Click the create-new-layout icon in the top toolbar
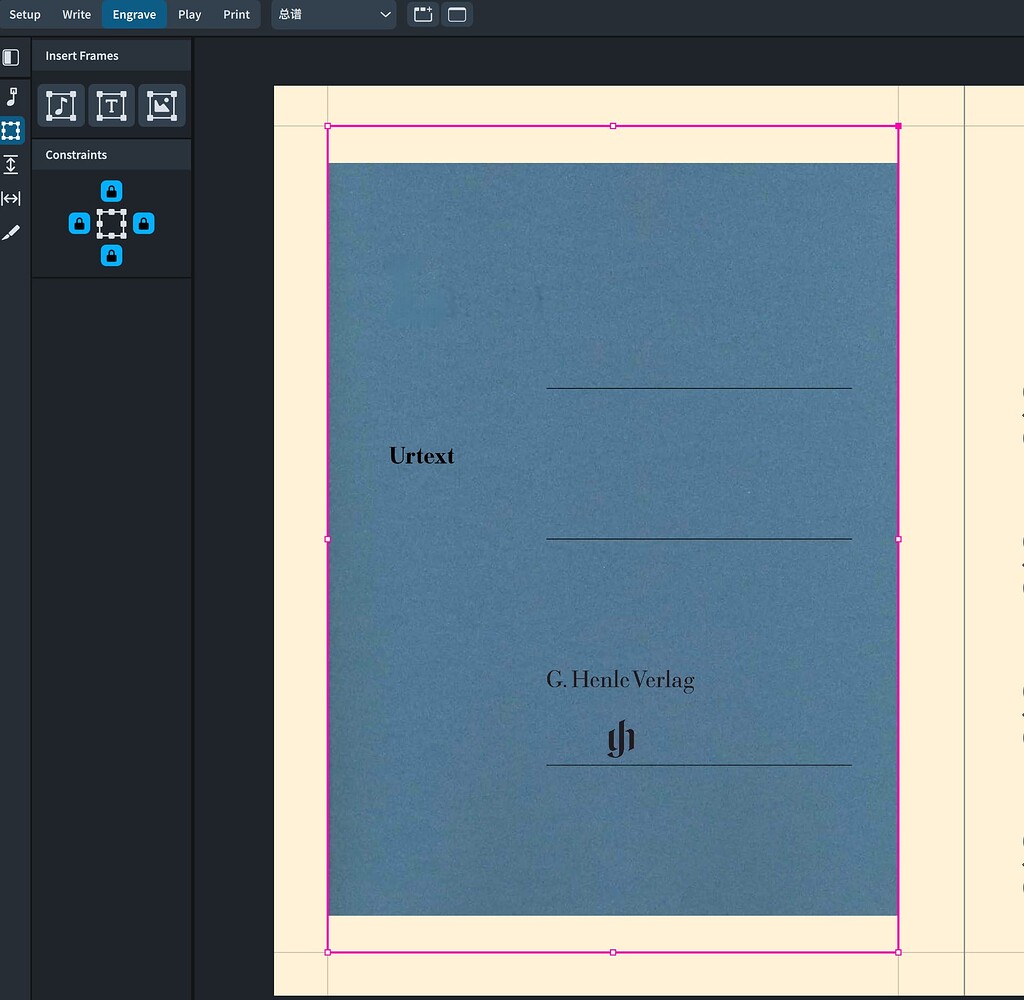This screenshot has height=1000, width=1024. click(421, 14)
